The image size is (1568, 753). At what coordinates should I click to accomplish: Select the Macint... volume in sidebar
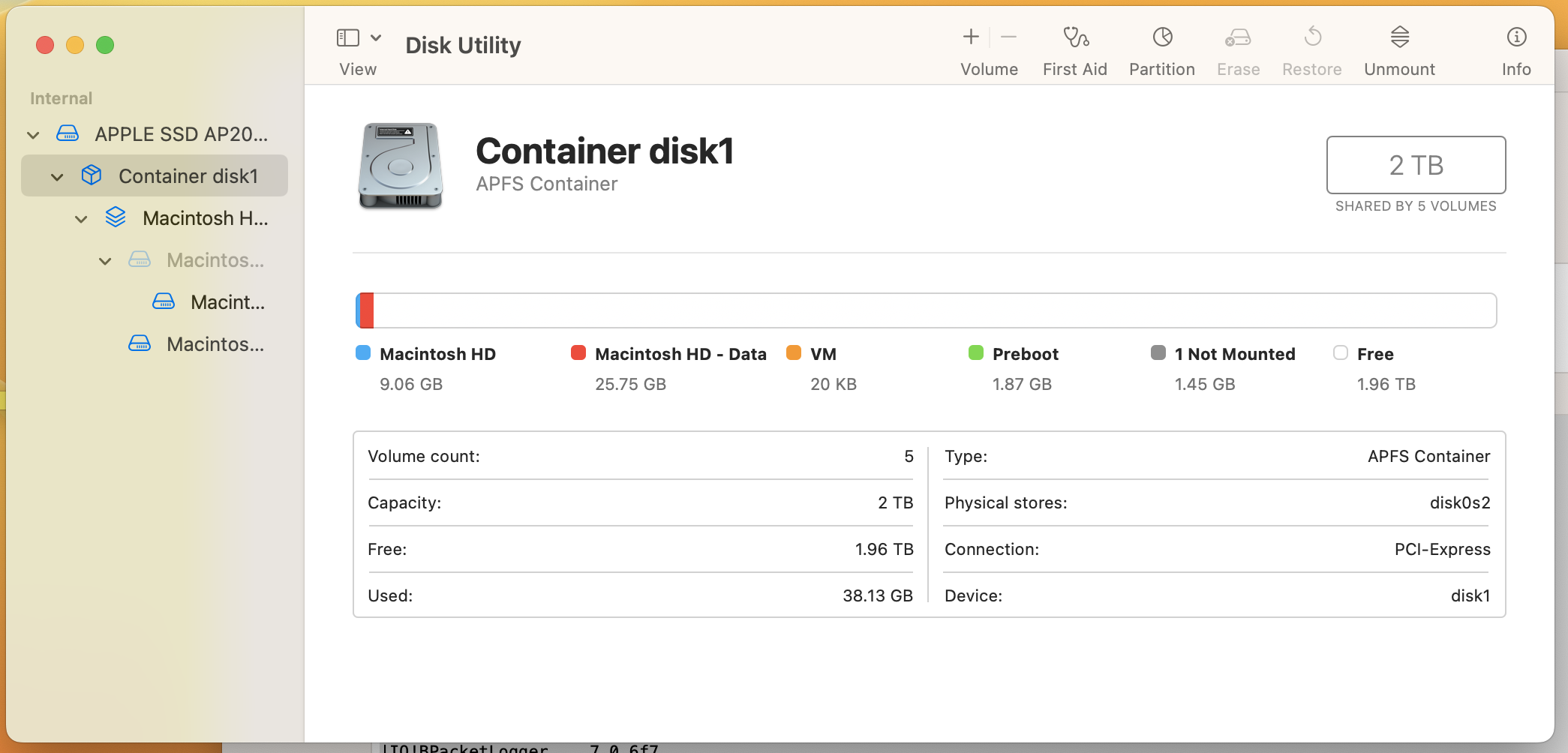click(227, 302)
